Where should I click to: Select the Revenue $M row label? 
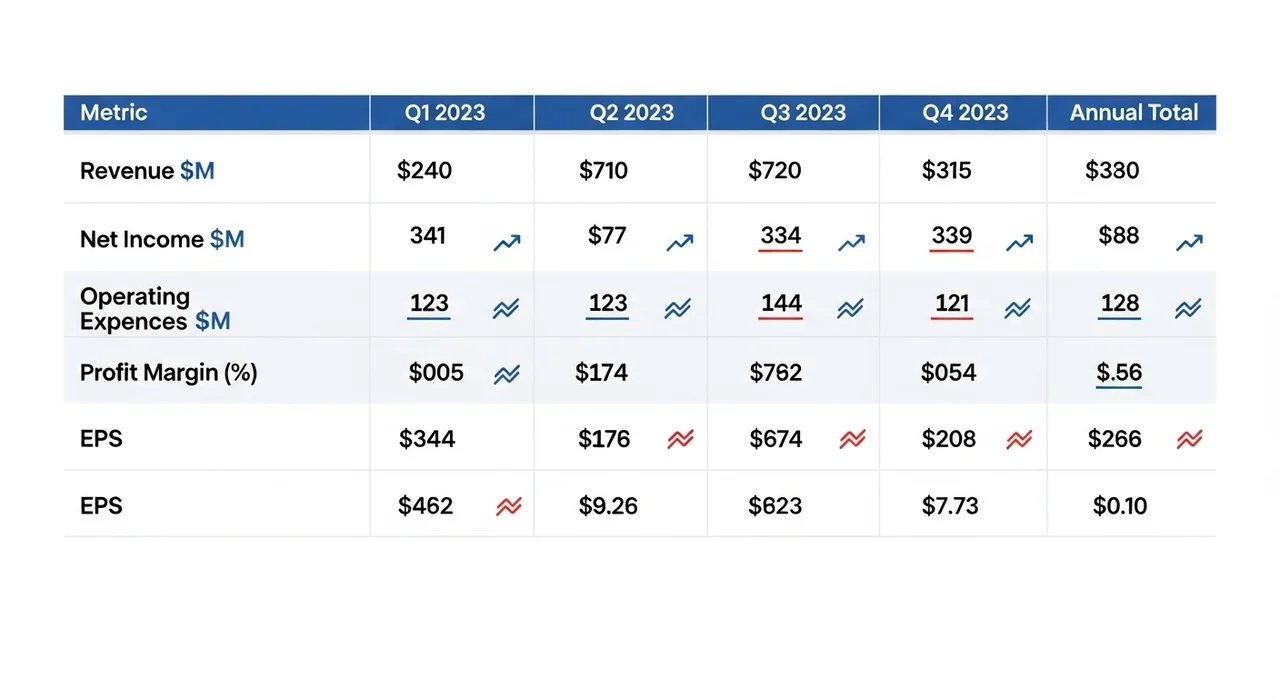147,171
